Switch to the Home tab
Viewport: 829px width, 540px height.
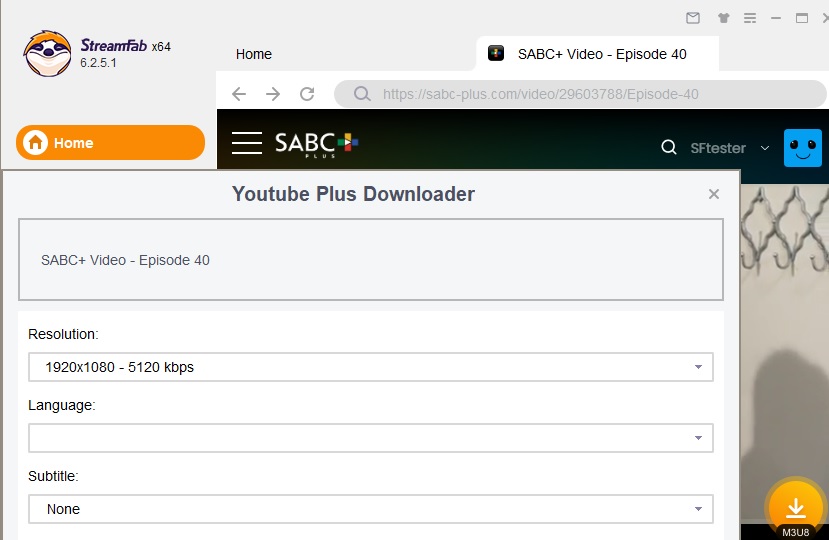[254, 54]
